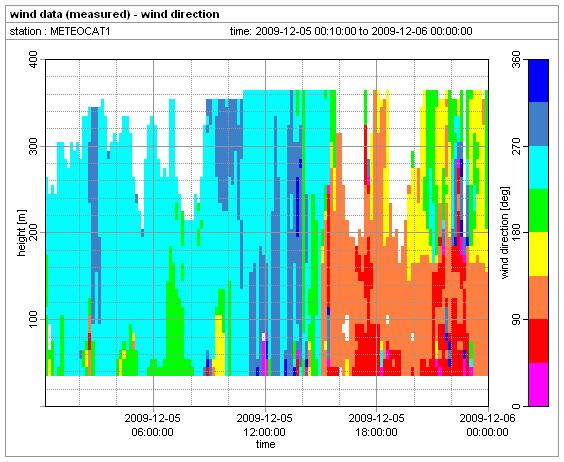Click the 'wind direction [deg]' axis label
The height and width of the screenshot is (462, 564).
tap(505, 232)
